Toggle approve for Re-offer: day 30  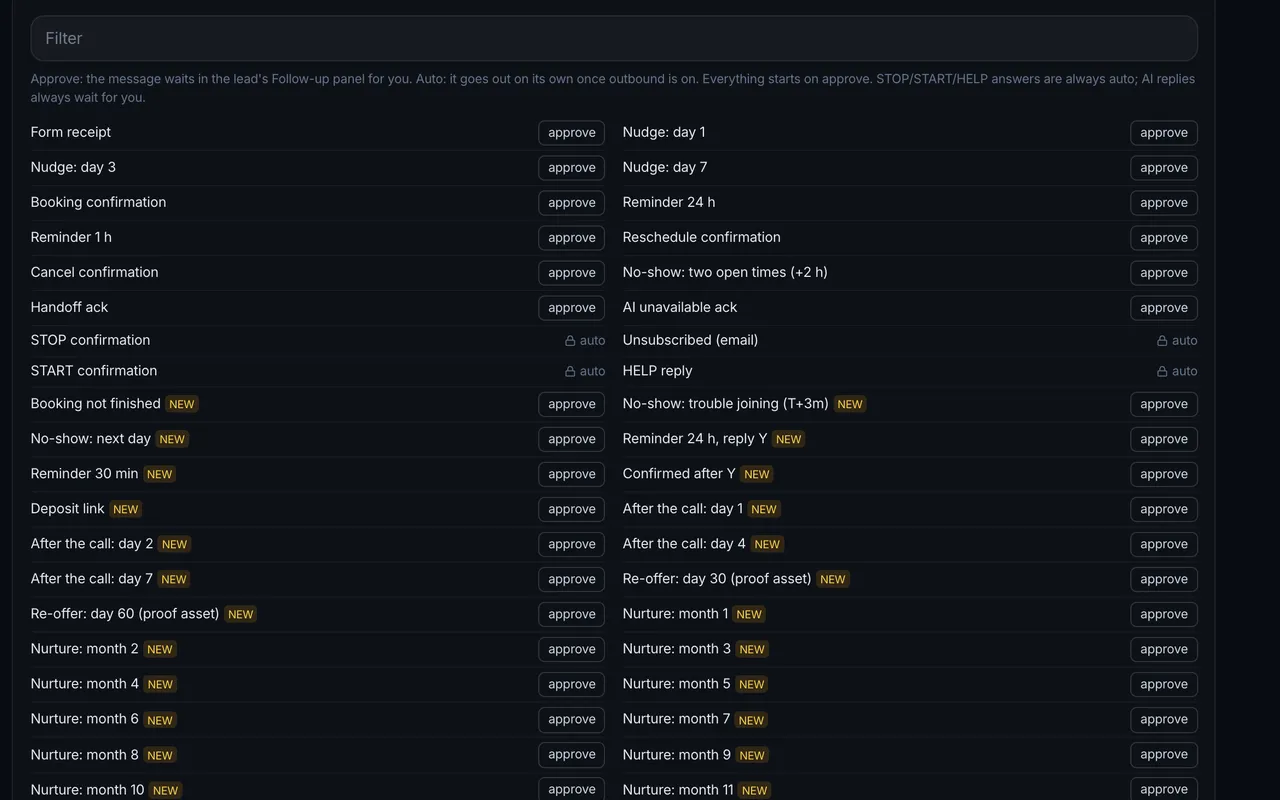(1164, 579)
